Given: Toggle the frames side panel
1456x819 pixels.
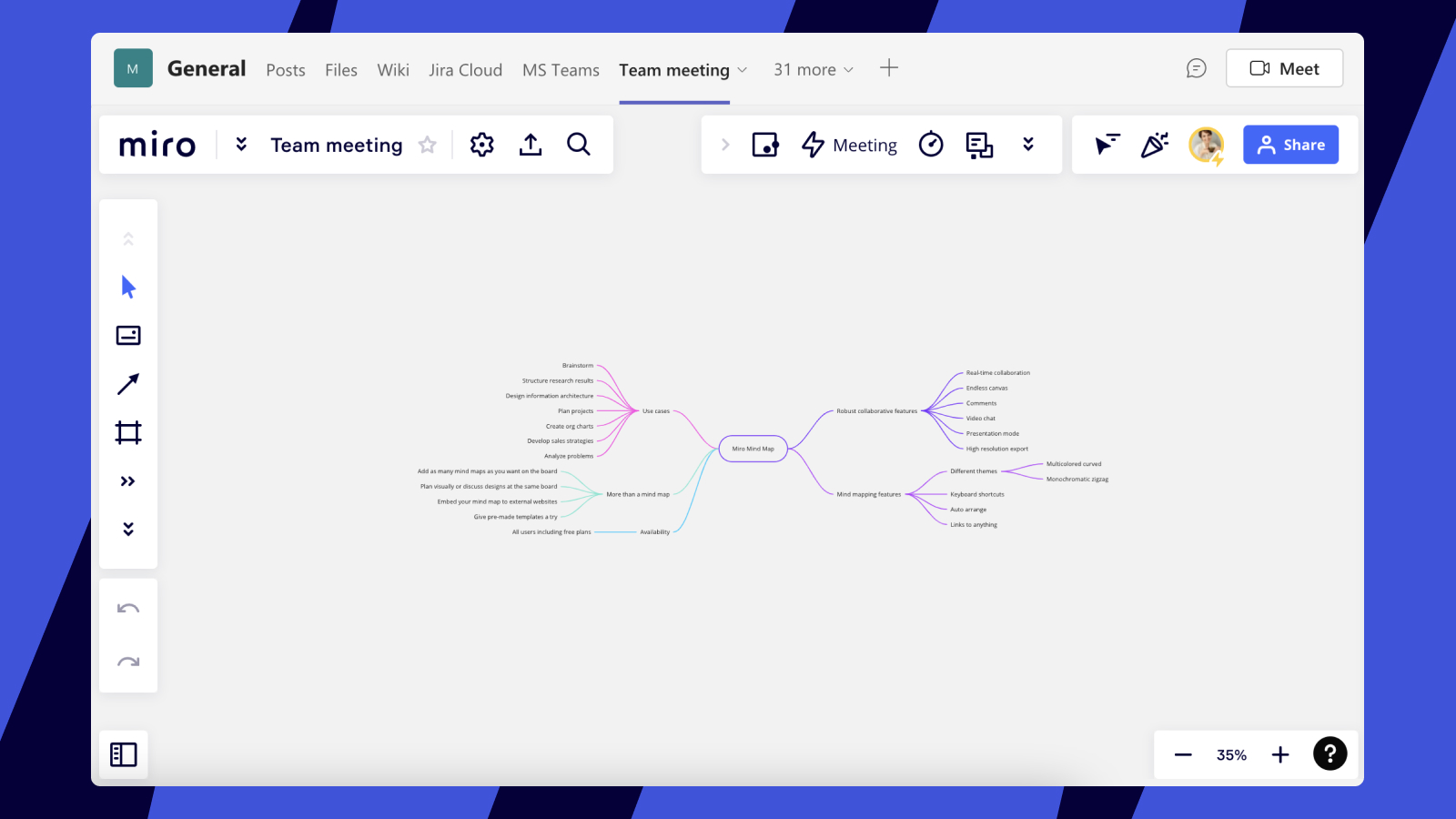Looking at the screenshot, I should [x=124, y=754].
